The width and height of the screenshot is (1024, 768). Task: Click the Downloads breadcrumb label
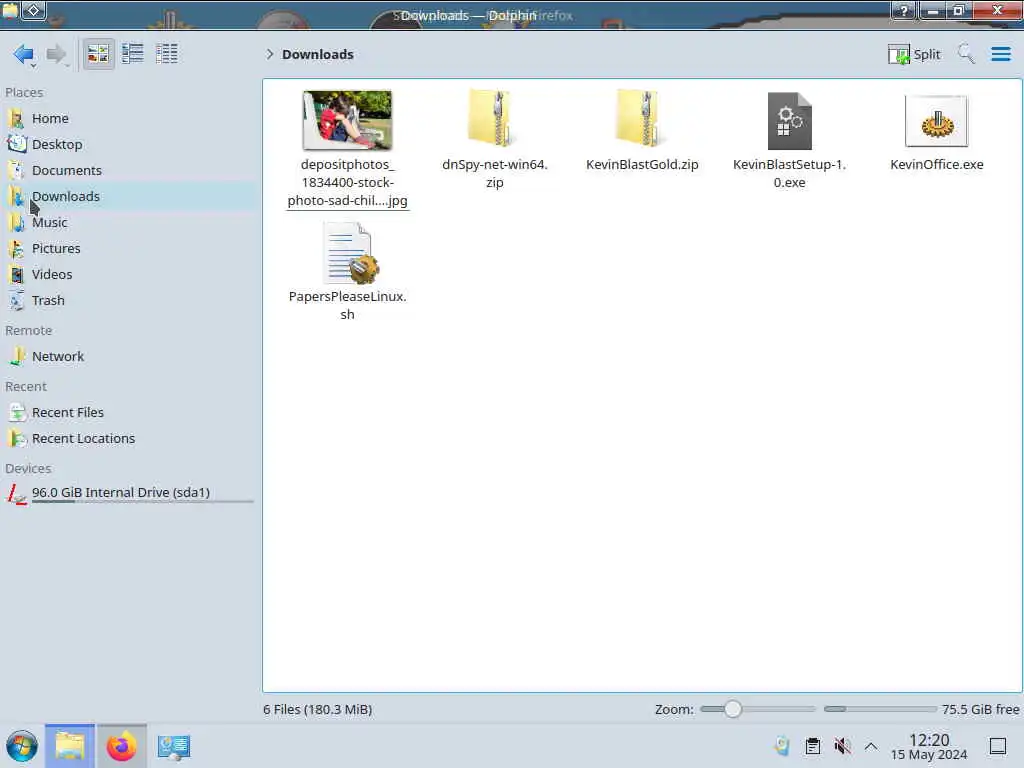tap(318, 54)
